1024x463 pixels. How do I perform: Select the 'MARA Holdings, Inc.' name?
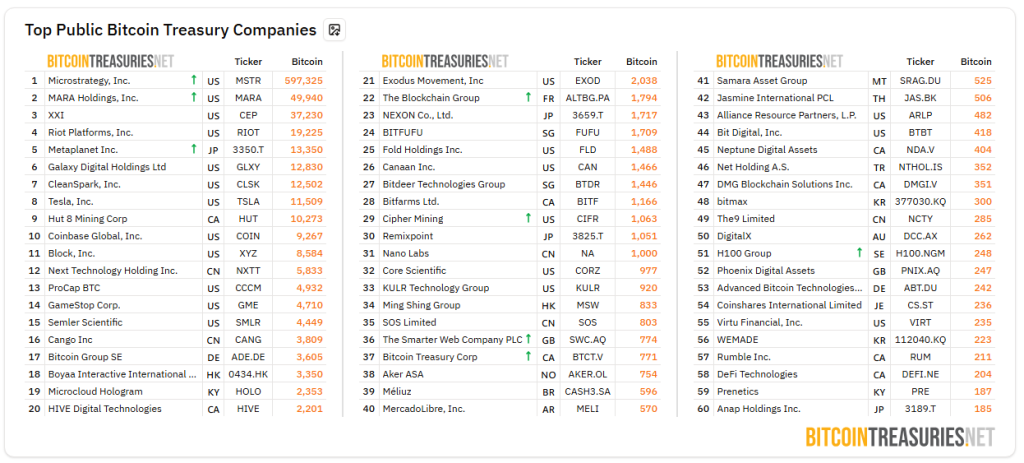pyautogui.click(x=93, y=98)
